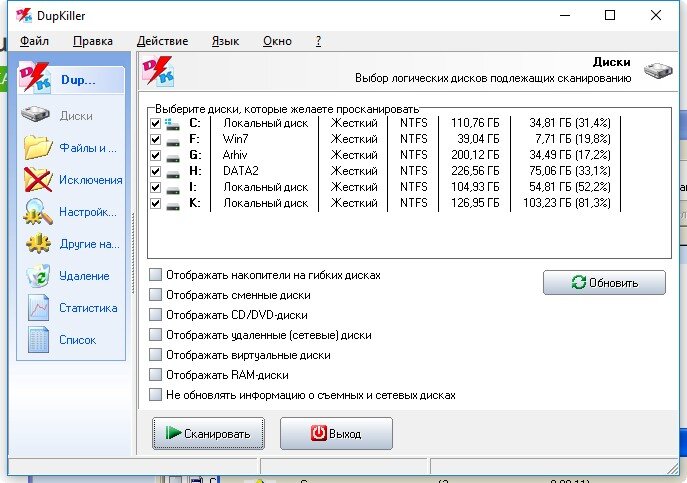
Task: Open the Исключения crossed-folder icon
Action: point(38,179)
